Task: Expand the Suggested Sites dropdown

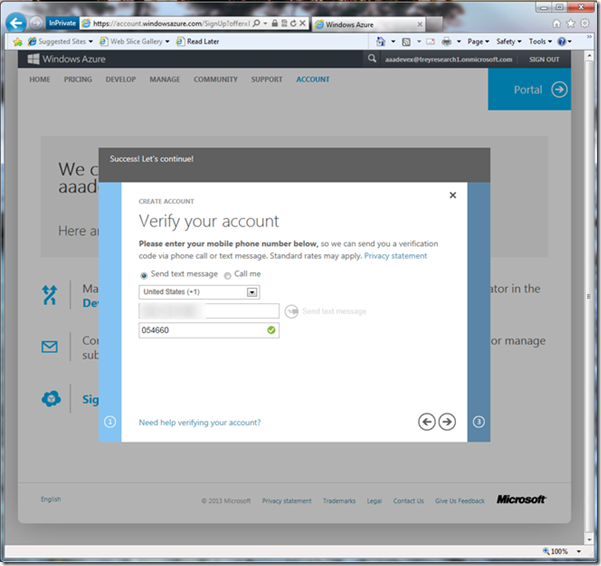Action: (91, 41)
